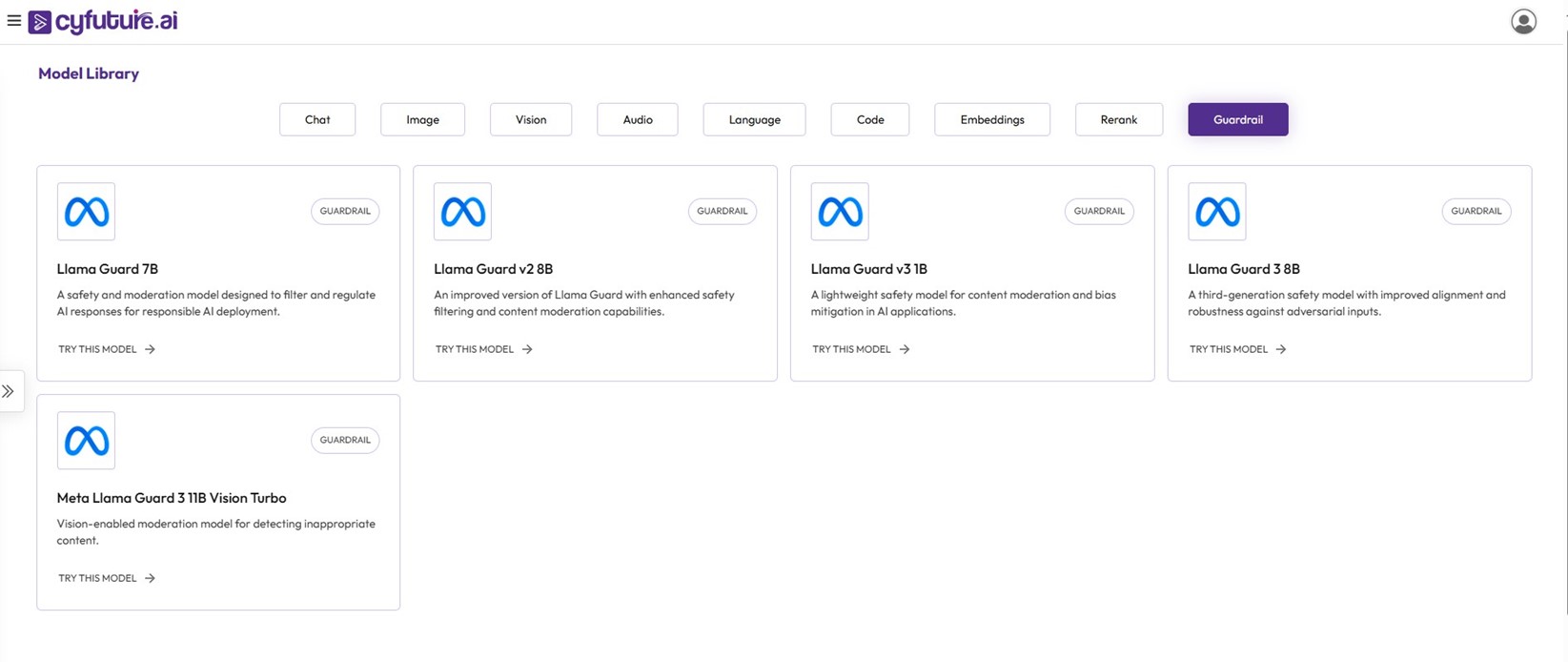Image resolution: width=1568 pixels, height=662 pixels.
Task: Open the Vision models tab
Action: (x=531, y=119)
